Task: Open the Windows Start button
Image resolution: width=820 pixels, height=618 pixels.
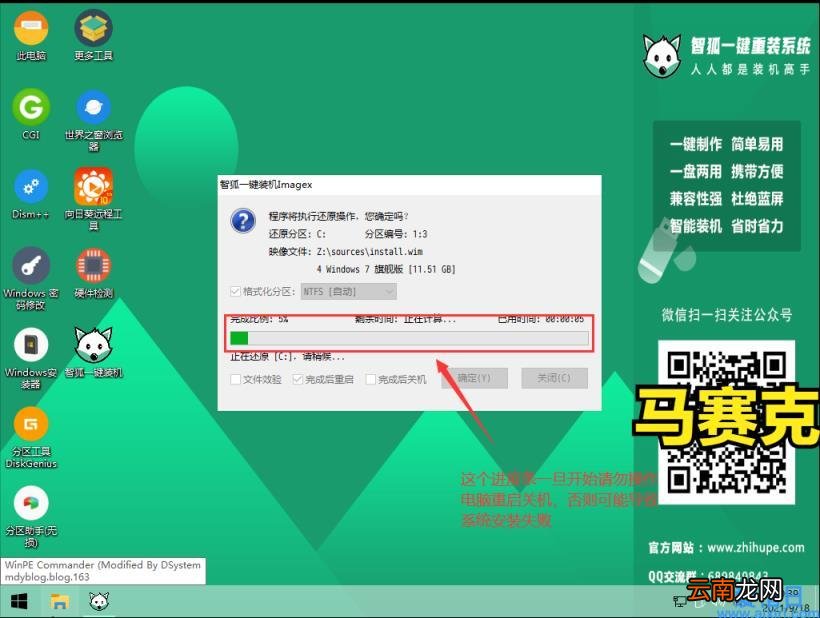Action: point(19,602)
